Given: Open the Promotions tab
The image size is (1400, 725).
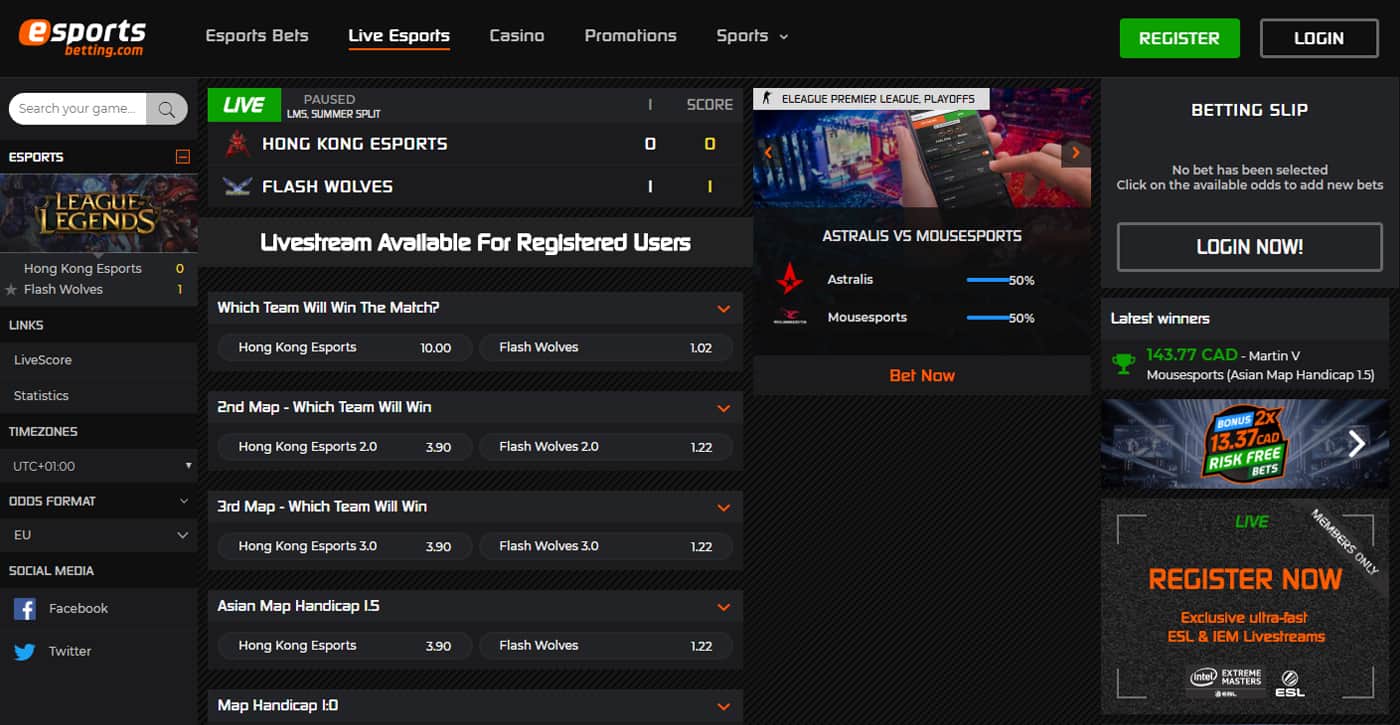Looking at the screenshot, I should (630, 36).
